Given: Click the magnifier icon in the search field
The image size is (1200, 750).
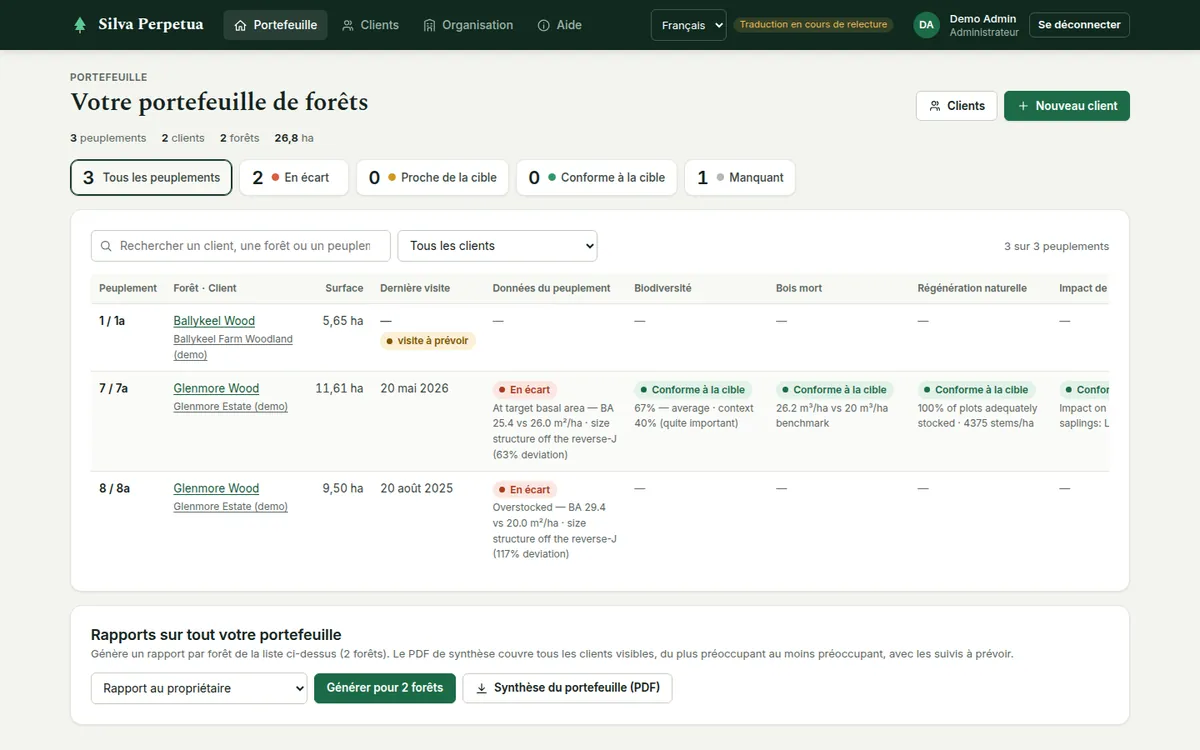Looking at the screenshot, I should [x=106, y=246].
